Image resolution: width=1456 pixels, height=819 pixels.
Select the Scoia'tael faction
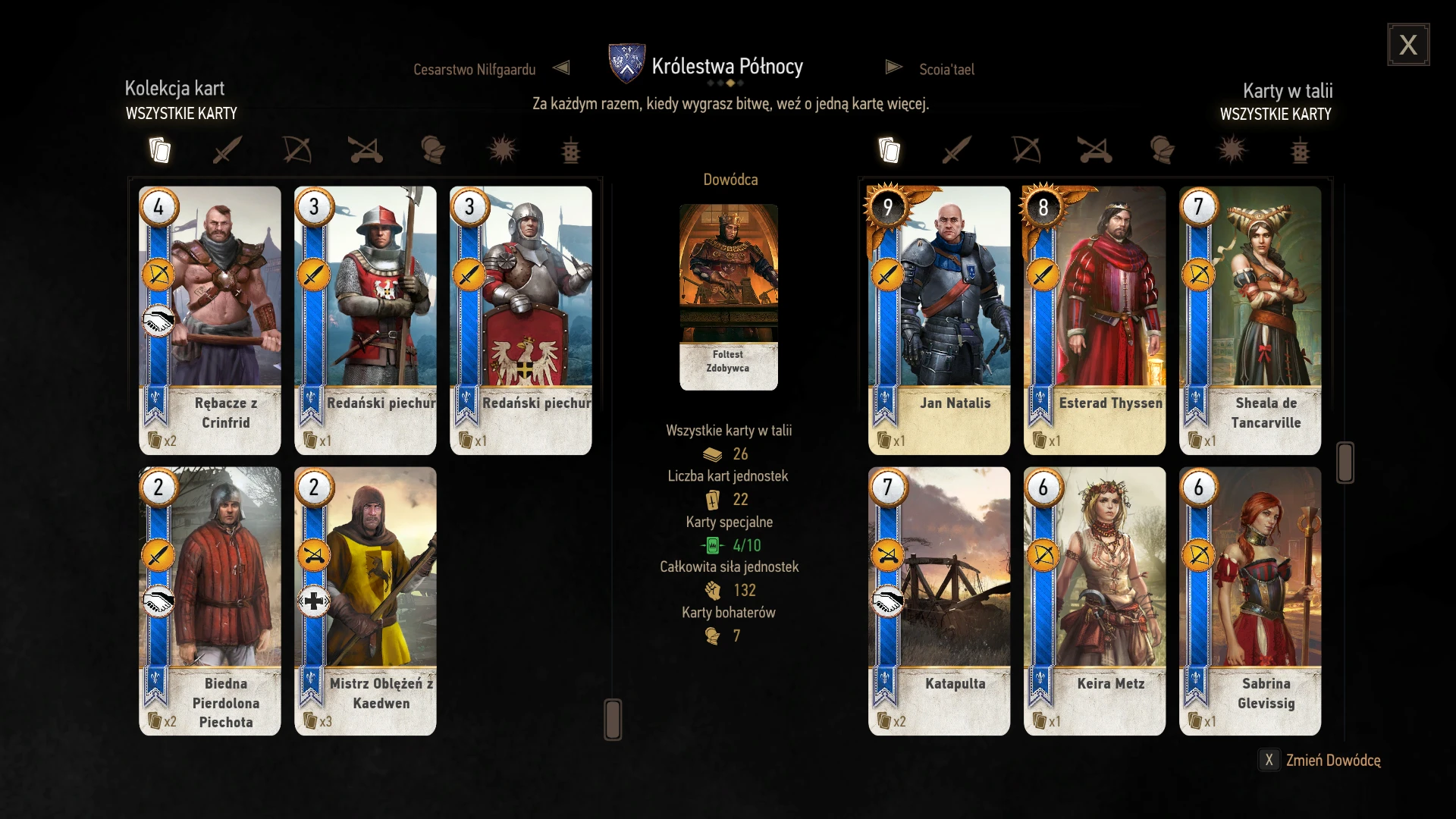coord(946,69)
